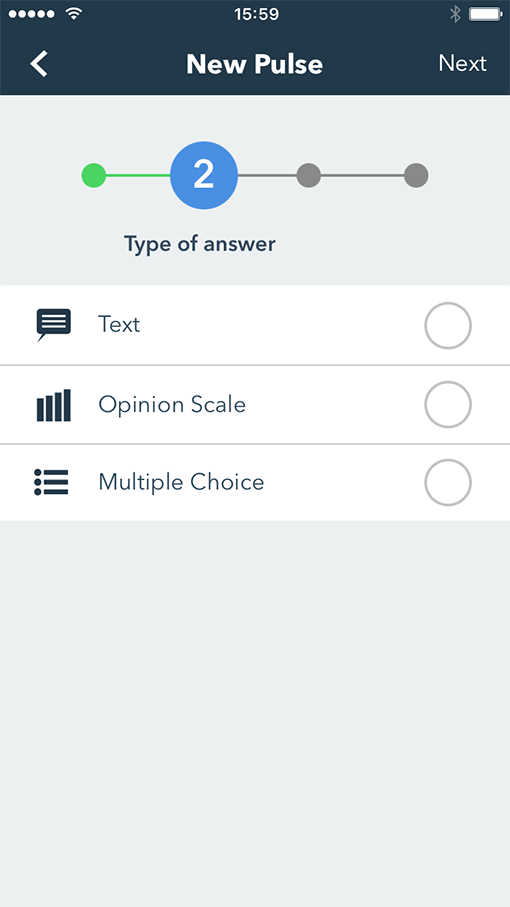
Task: Tap Next in the top bar
Action: 463,63
